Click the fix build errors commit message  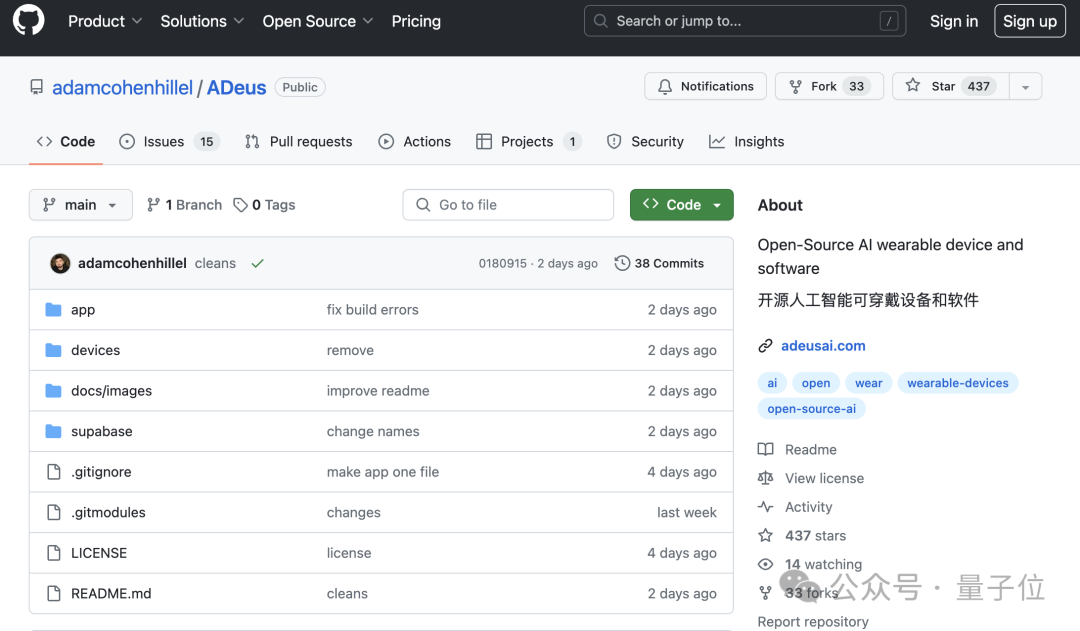373,309
